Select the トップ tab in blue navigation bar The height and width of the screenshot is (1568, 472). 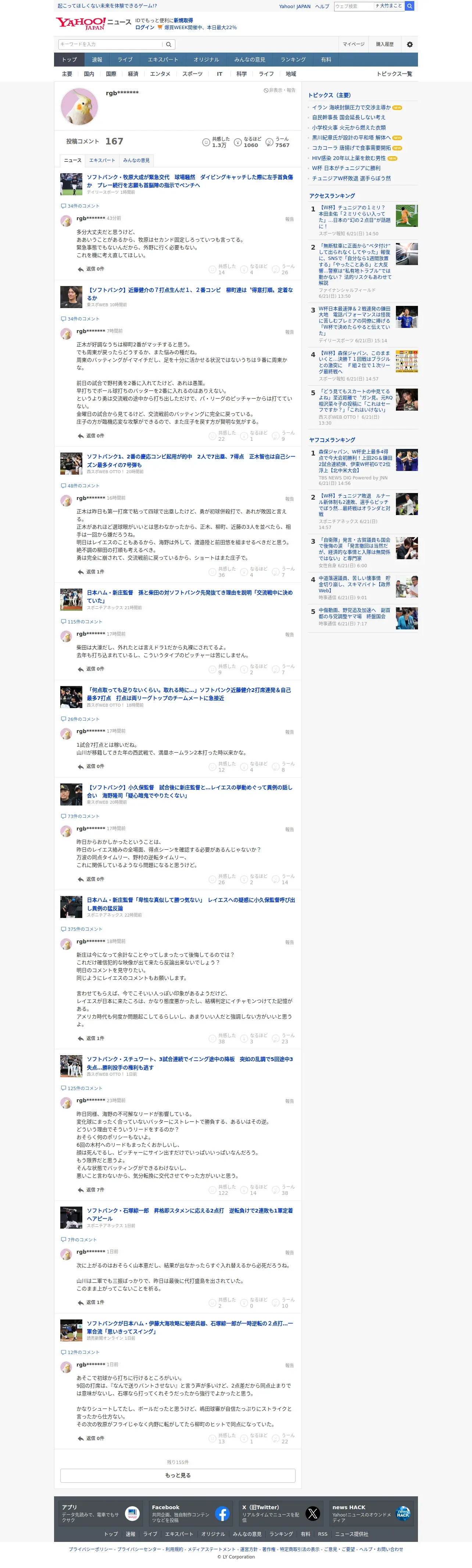[69, 60]
